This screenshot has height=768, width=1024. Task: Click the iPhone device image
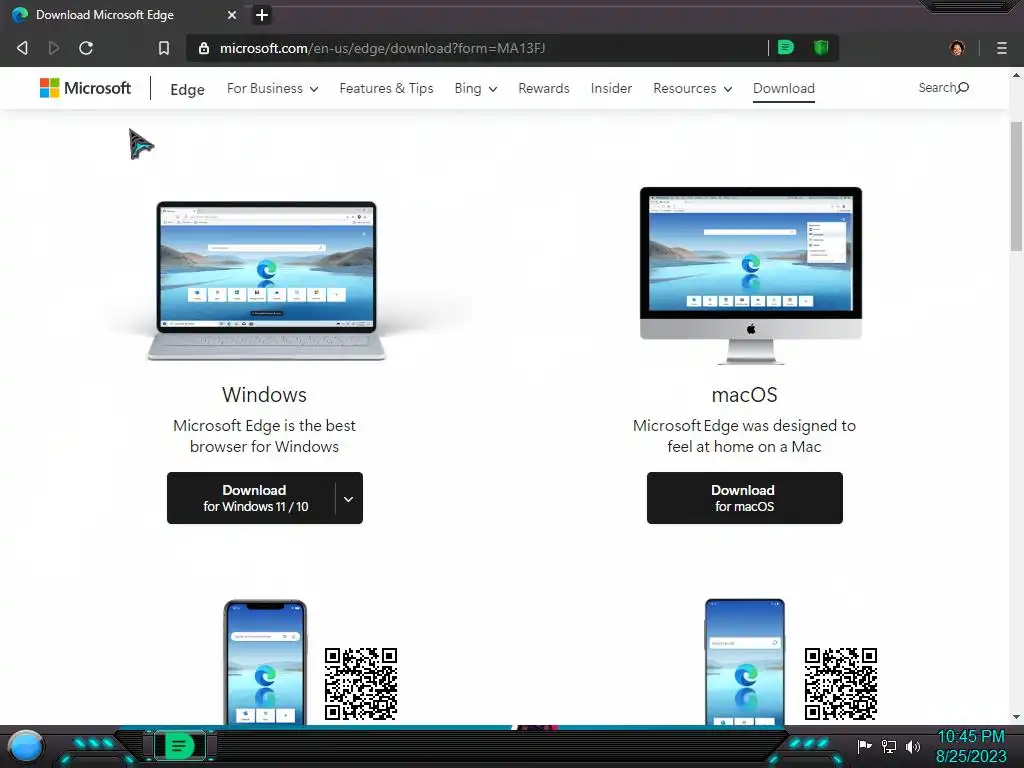pyautogui.click(x=265, y=662)
